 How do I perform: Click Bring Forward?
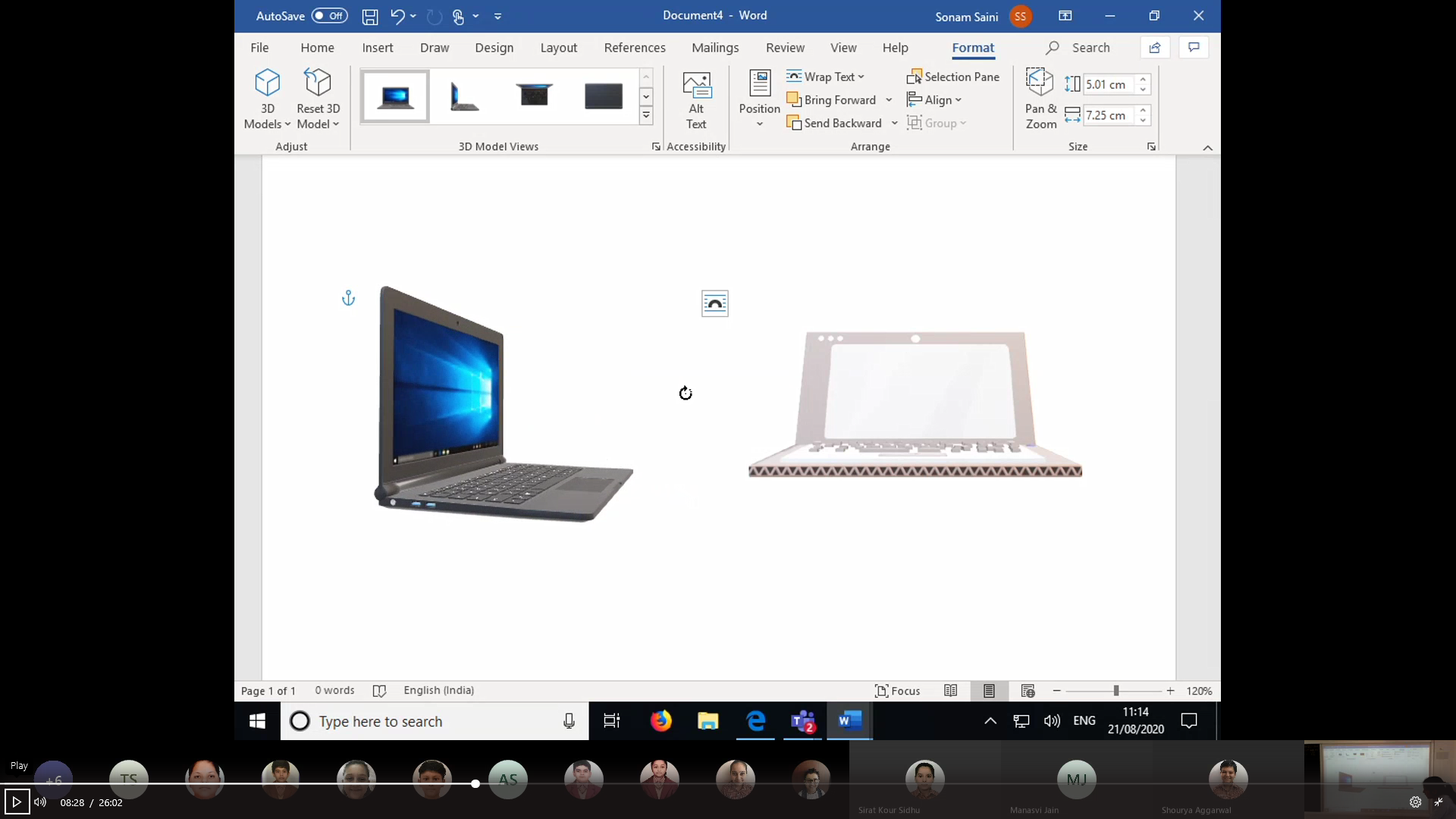click(831, 99)
